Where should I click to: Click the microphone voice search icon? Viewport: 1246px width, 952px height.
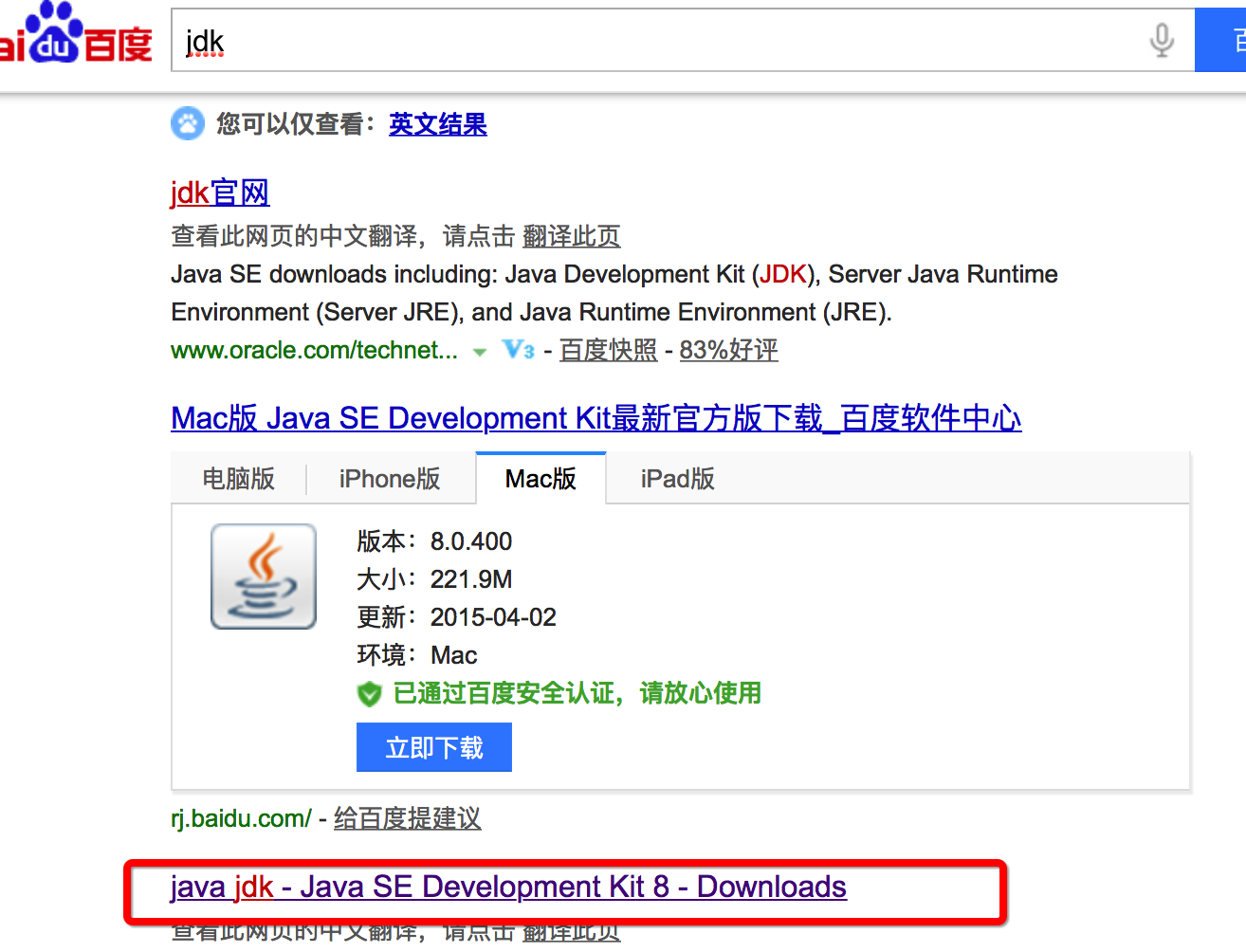point(1162,41)
